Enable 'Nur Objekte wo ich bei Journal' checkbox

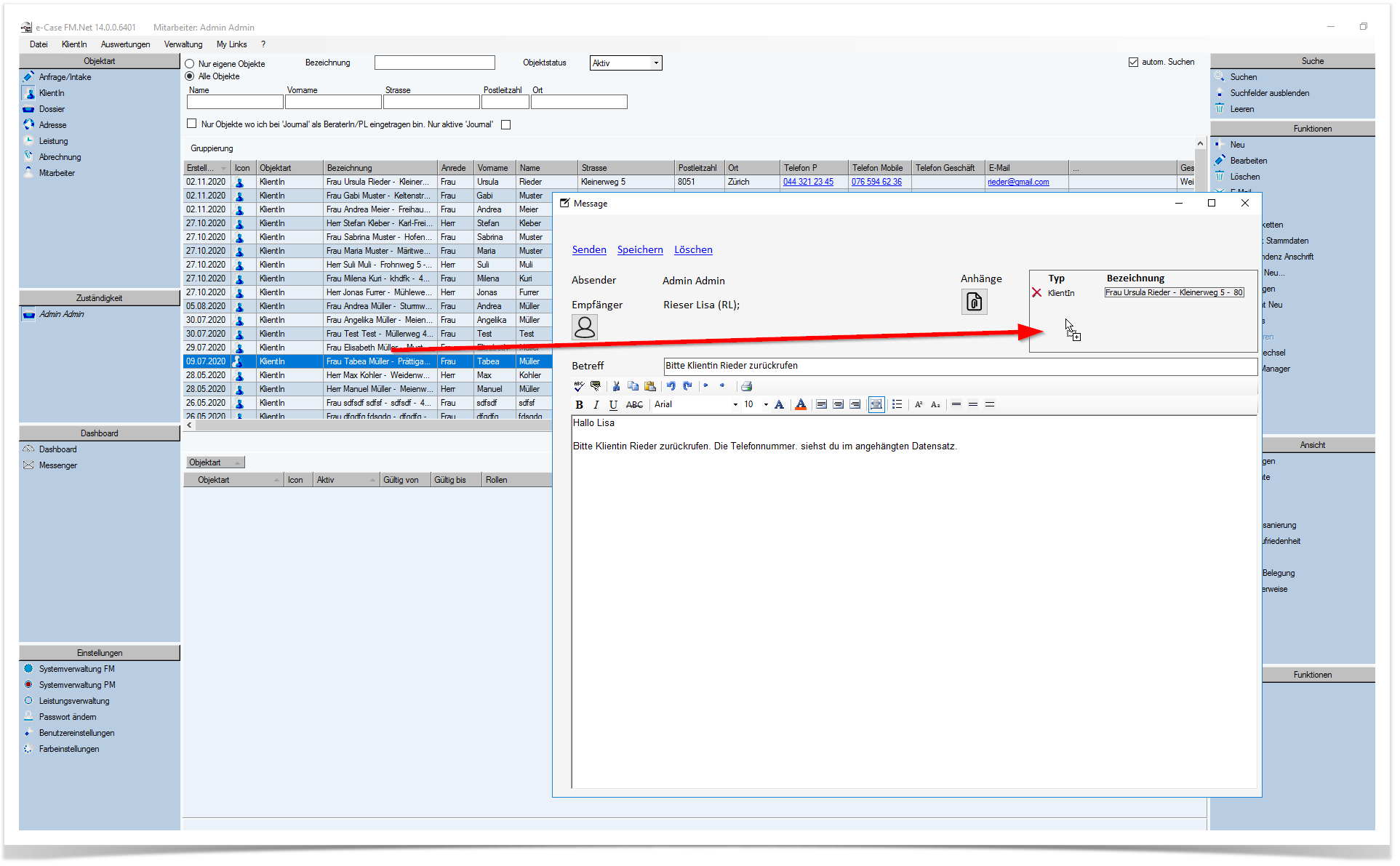coord(192,124)
